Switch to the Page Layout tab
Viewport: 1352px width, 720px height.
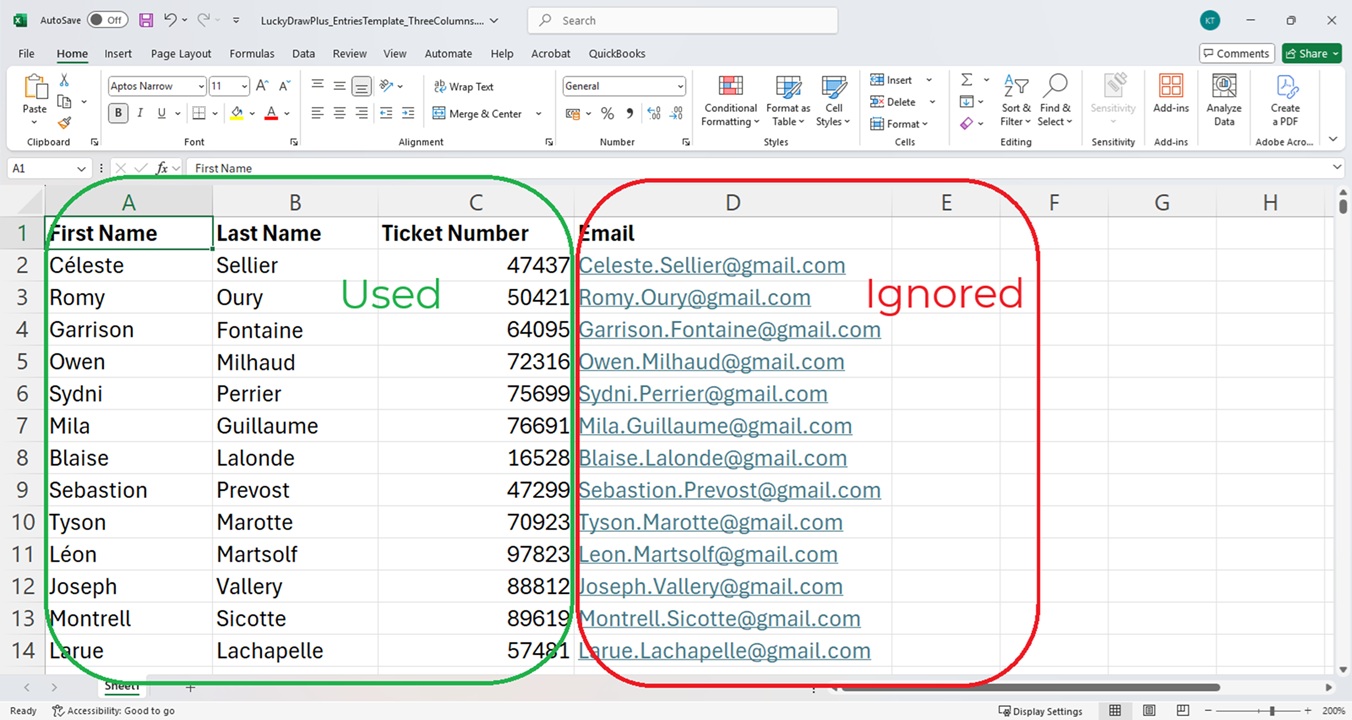click(181, 54)
